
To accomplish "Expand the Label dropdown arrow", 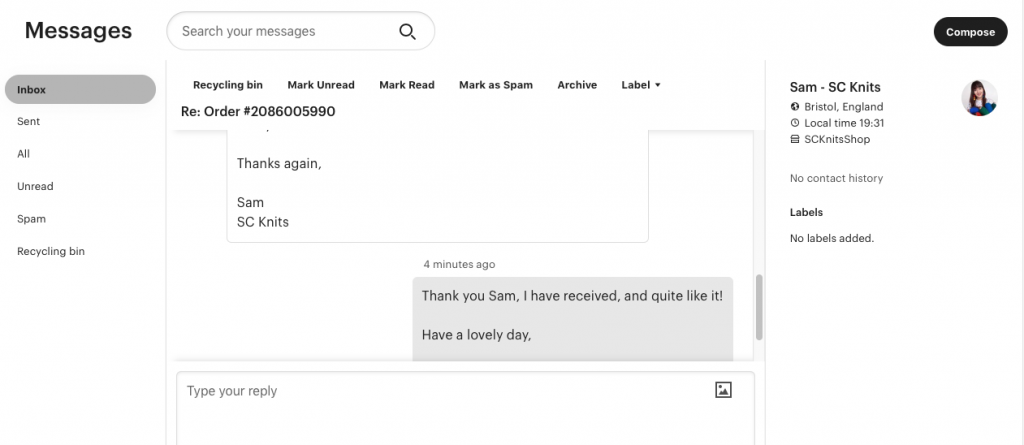I will pyautogui.click(x=658, y=85).
